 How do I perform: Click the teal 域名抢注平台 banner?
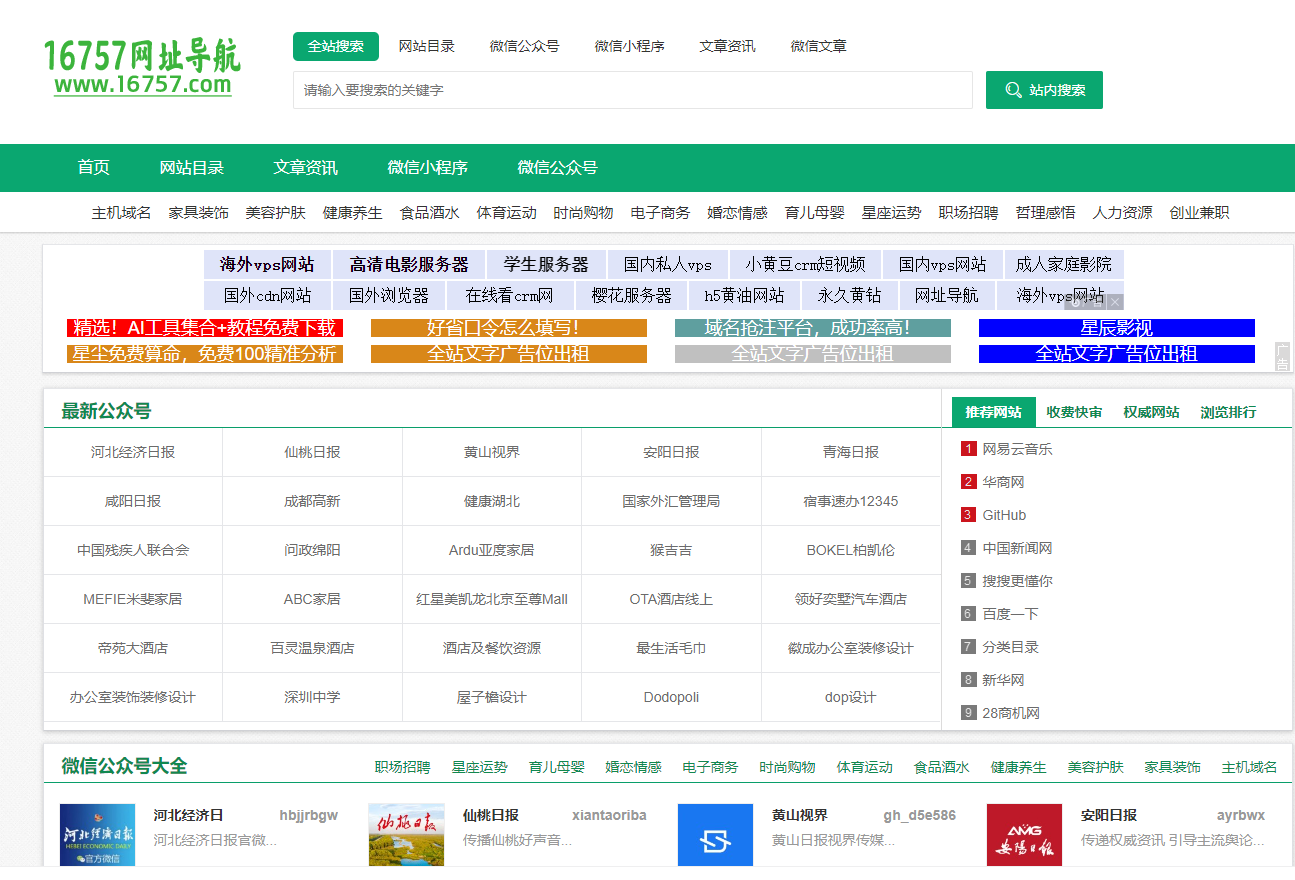click(813, 328)
